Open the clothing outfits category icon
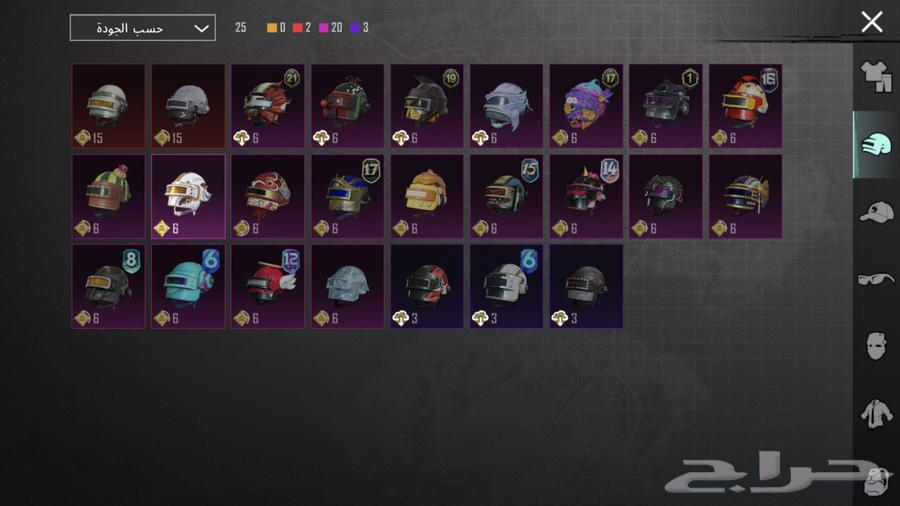The width and height of the screenshot is (900, 506). pos(876,77)
